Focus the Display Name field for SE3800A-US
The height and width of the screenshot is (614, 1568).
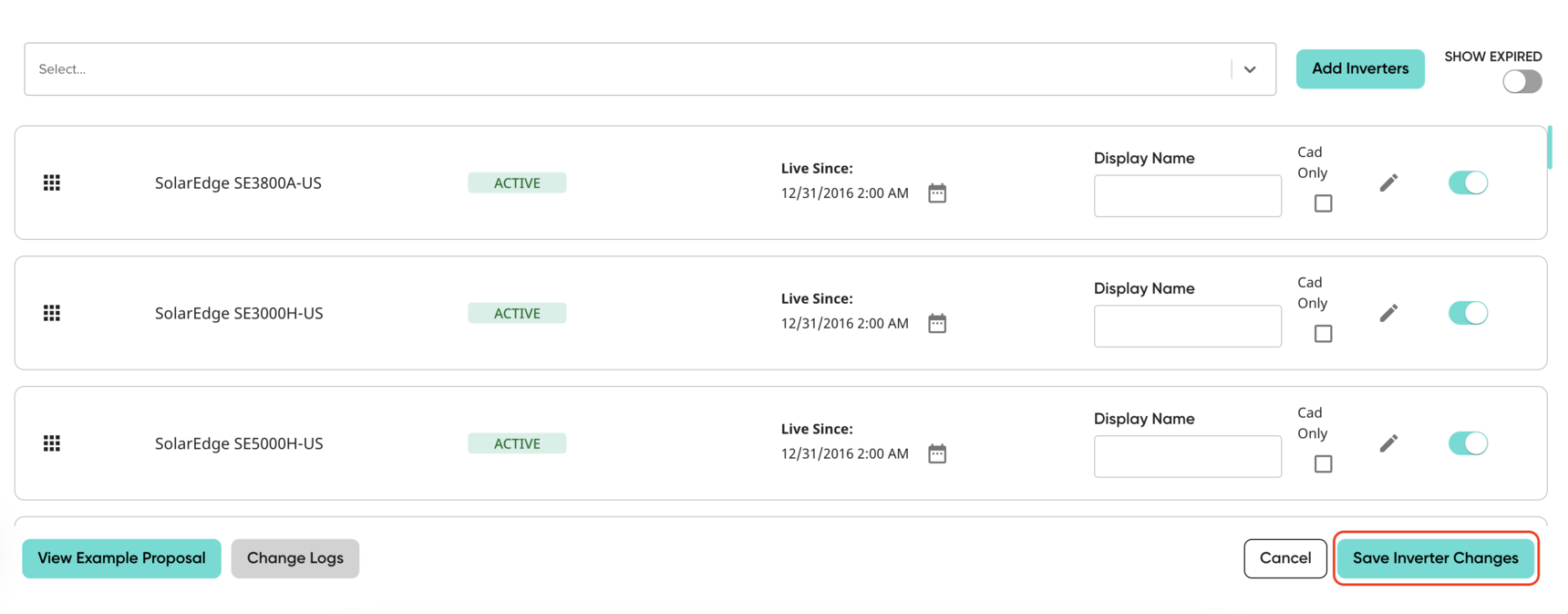1188,196
